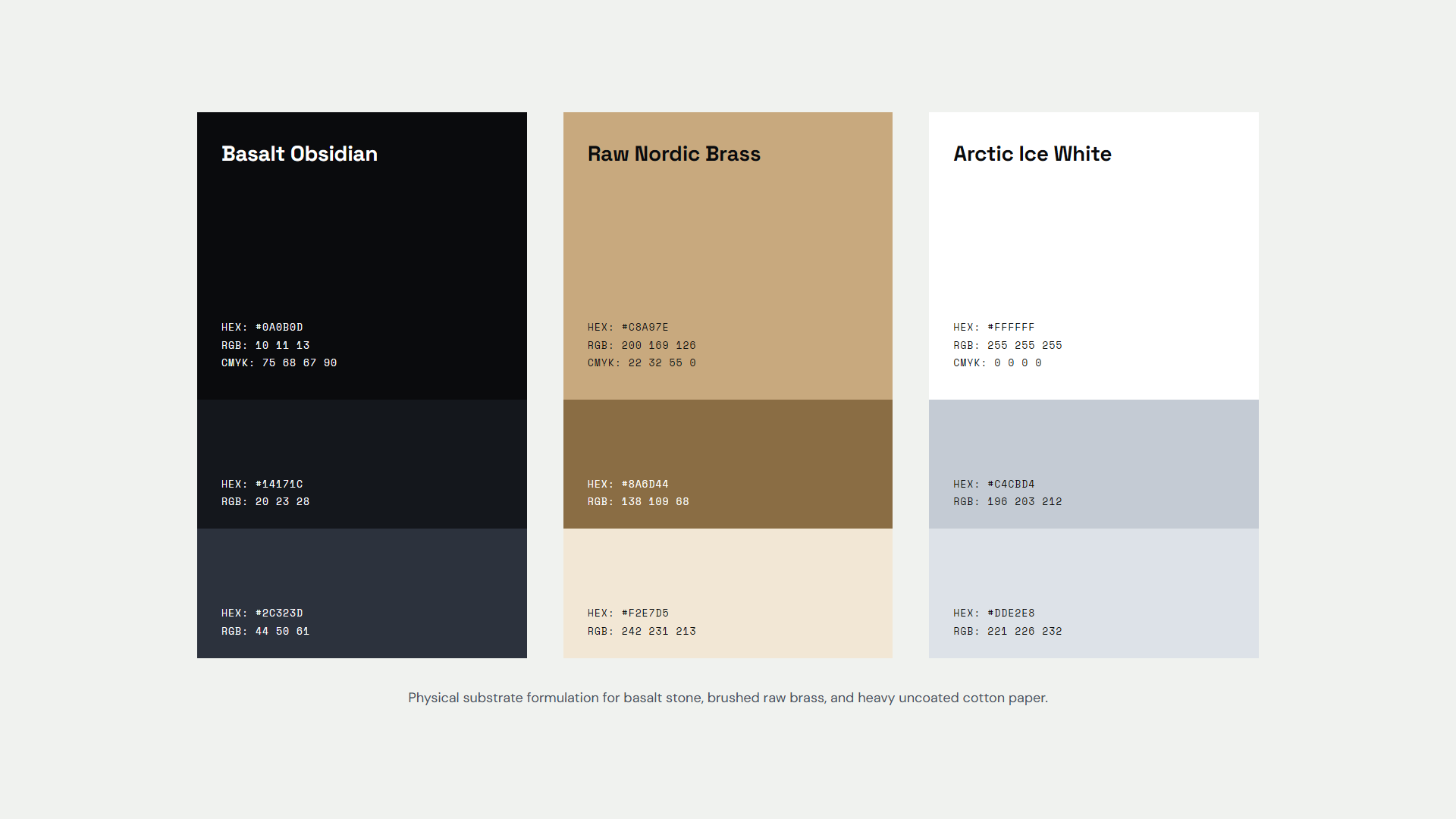
Task: Select the HEX #2C323D value
Action: pyautogui.click(x=262, y=613)
